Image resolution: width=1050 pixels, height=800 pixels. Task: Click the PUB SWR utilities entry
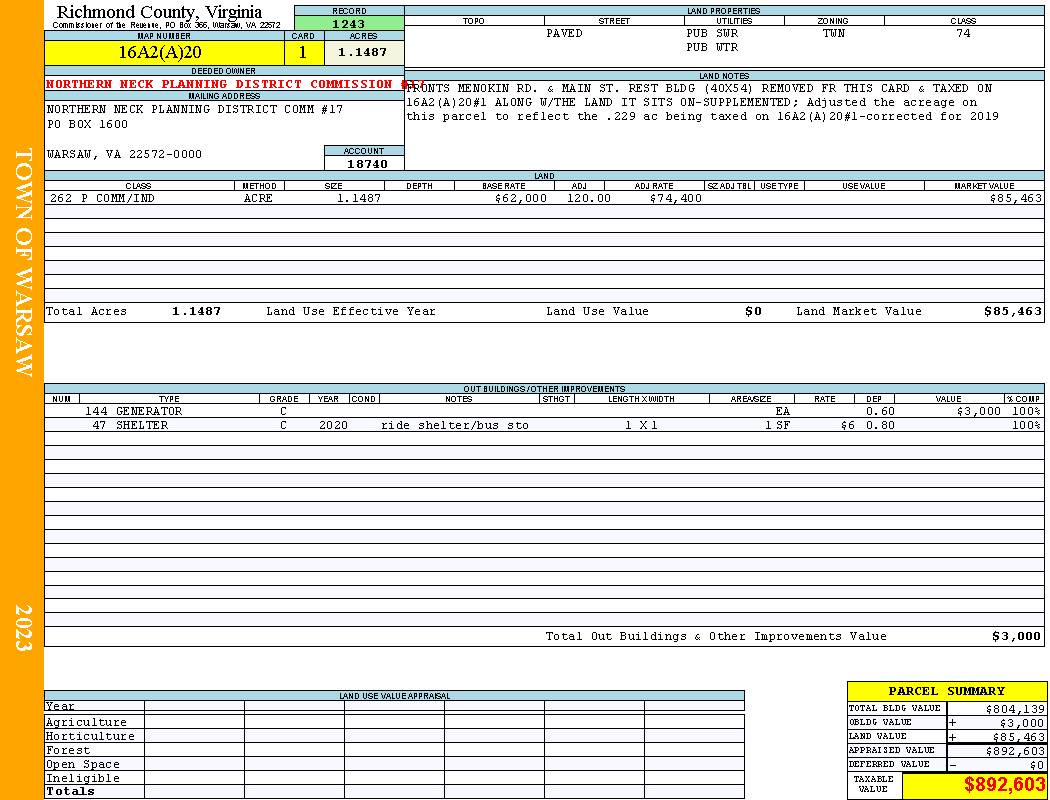(x=712, y=33)
